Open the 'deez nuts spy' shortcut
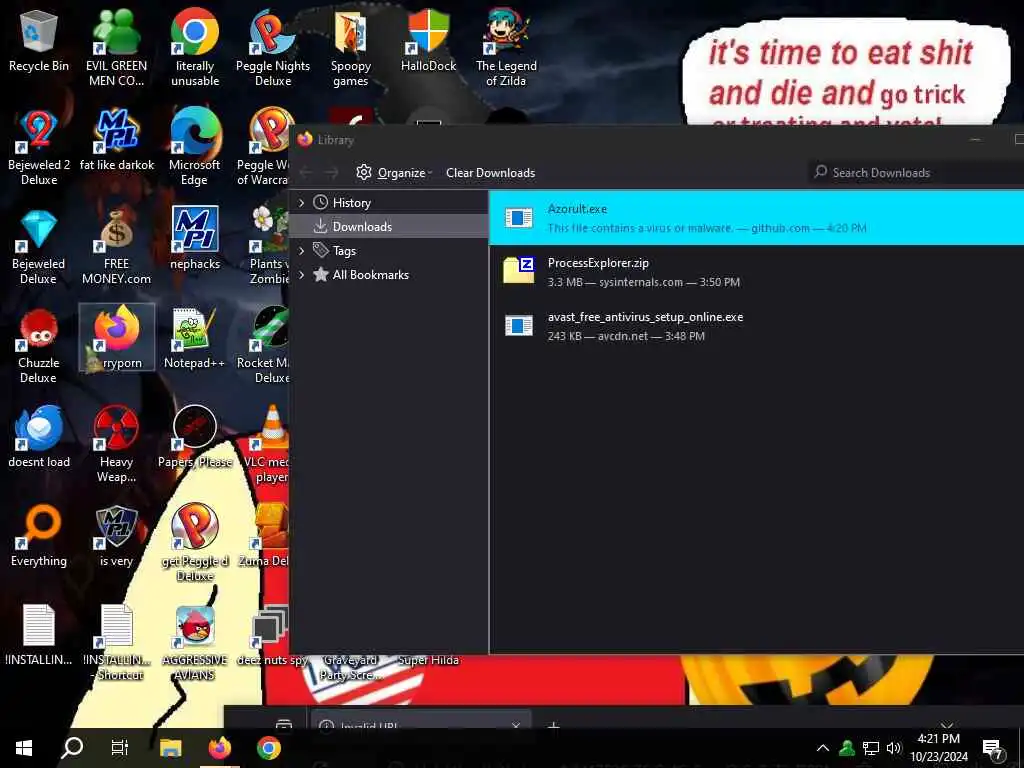 272,635
